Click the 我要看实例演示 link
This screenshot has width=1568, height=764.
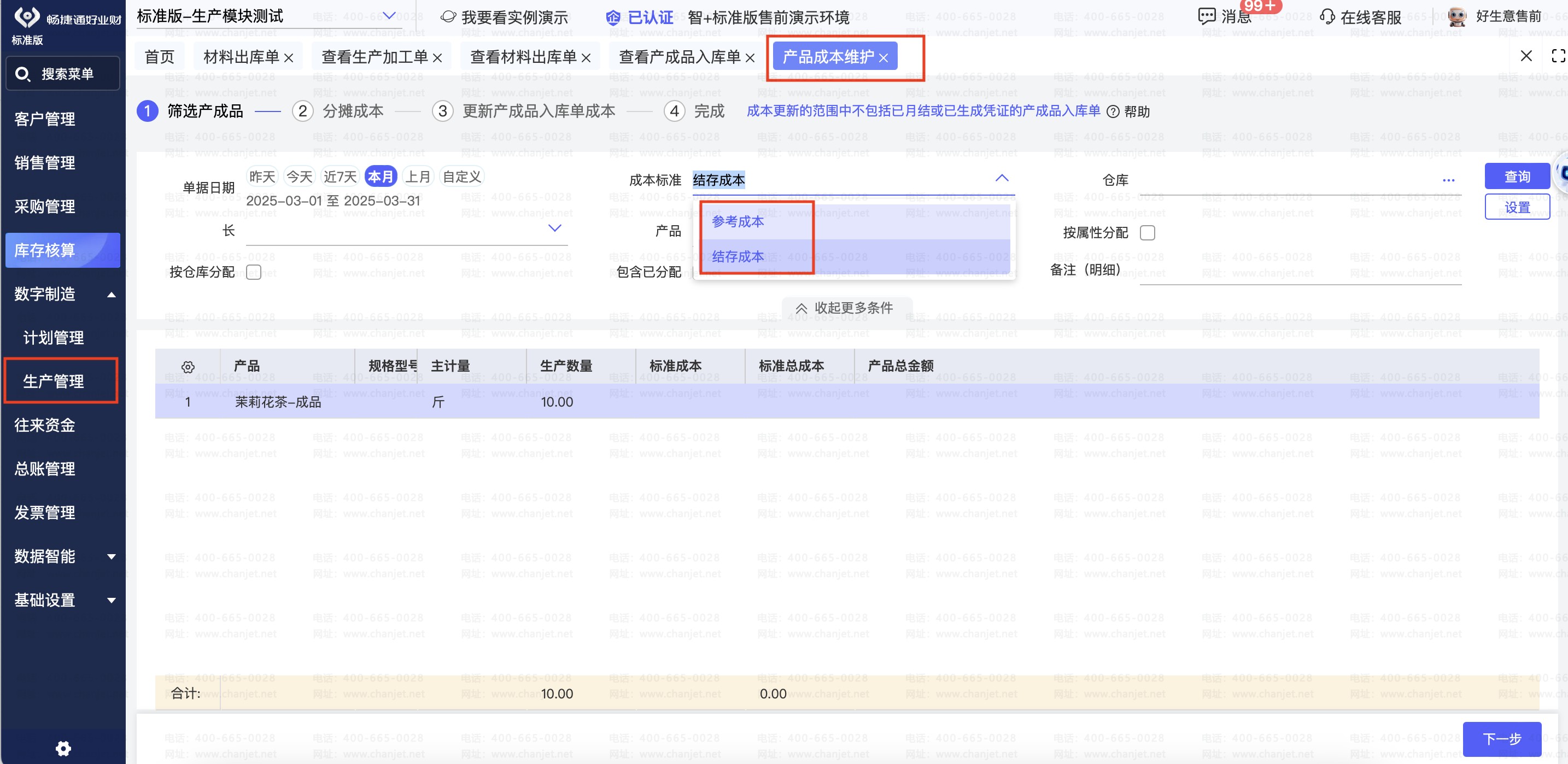514,17
